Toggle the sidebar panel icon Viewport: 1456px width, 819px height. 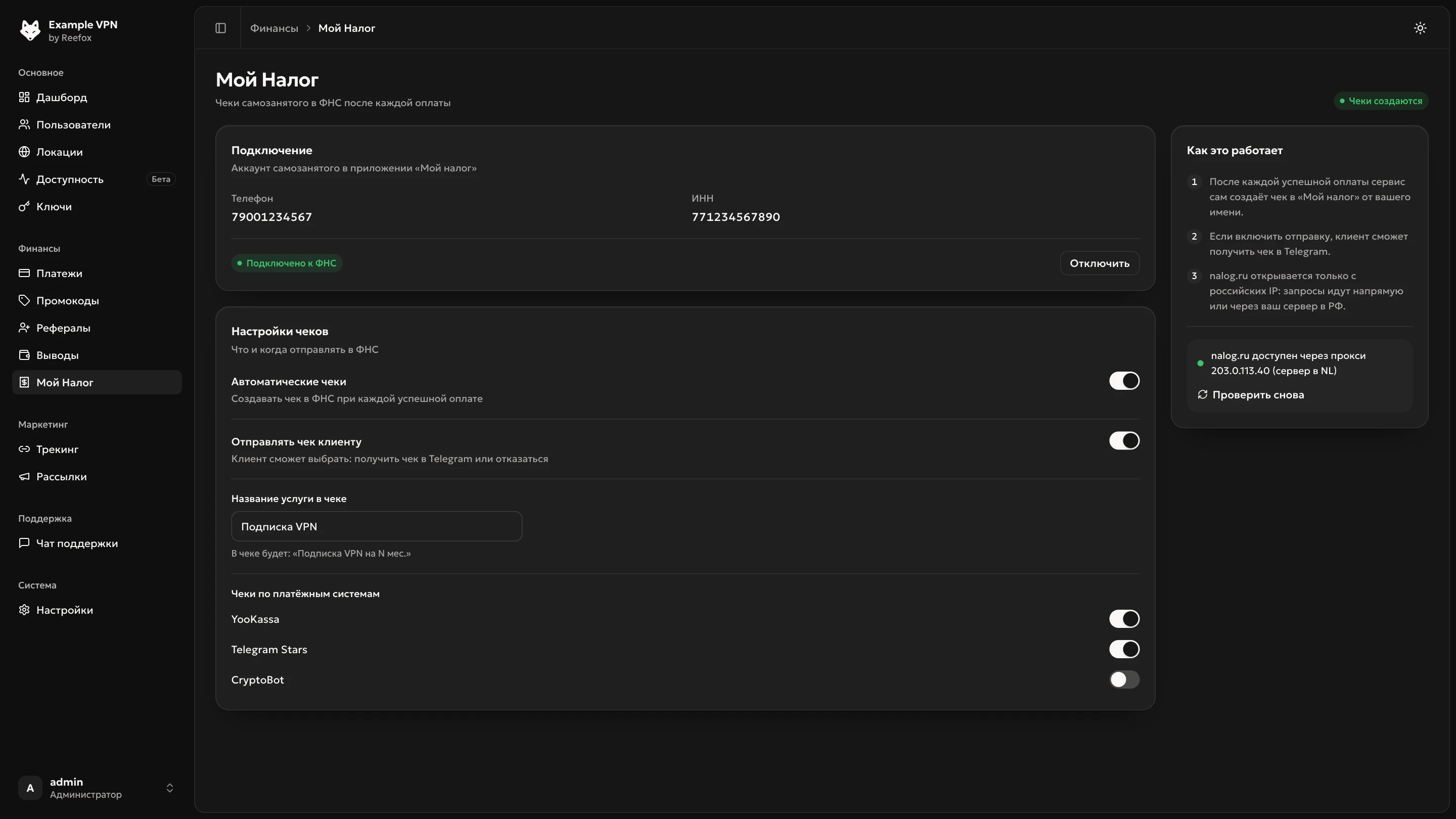220,28
